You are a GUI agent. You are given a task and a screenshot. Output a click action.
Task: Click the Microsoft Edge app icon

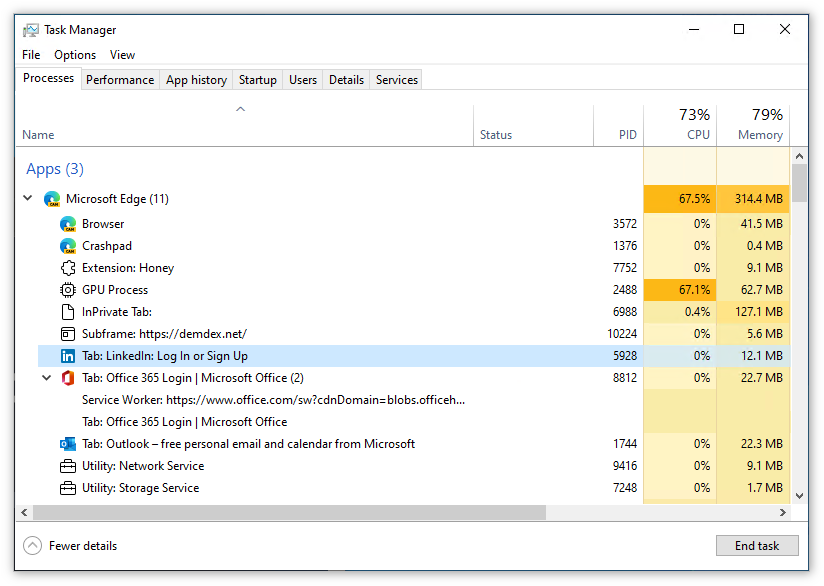[x=52, y=199]
